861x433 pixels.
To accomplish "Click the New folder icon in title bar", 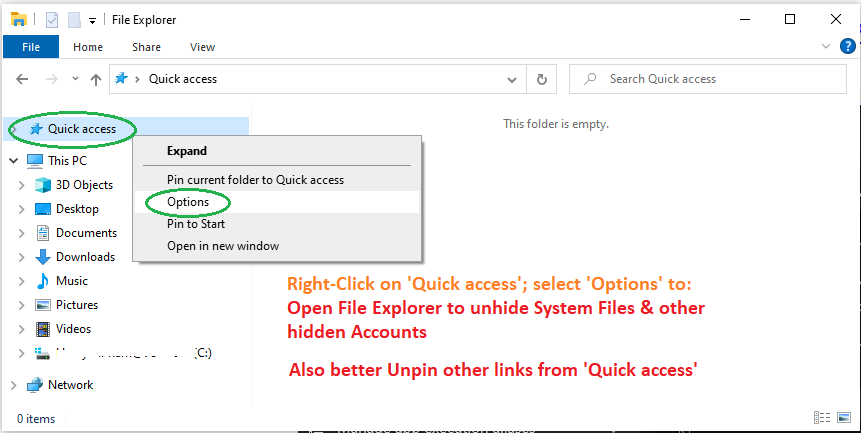I will (x=74, y=20).
